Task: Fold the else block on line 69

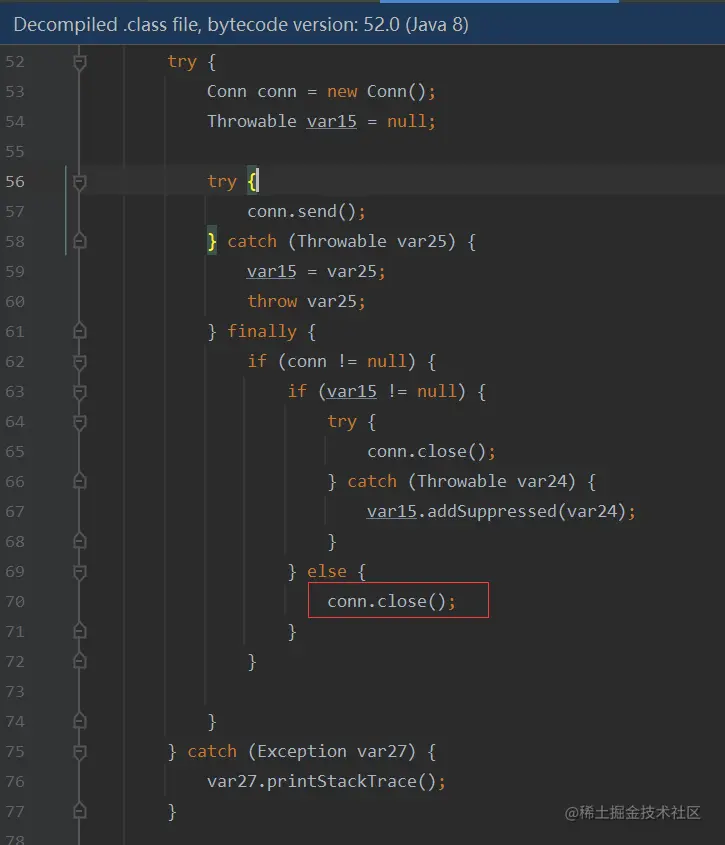Action: 79,572
